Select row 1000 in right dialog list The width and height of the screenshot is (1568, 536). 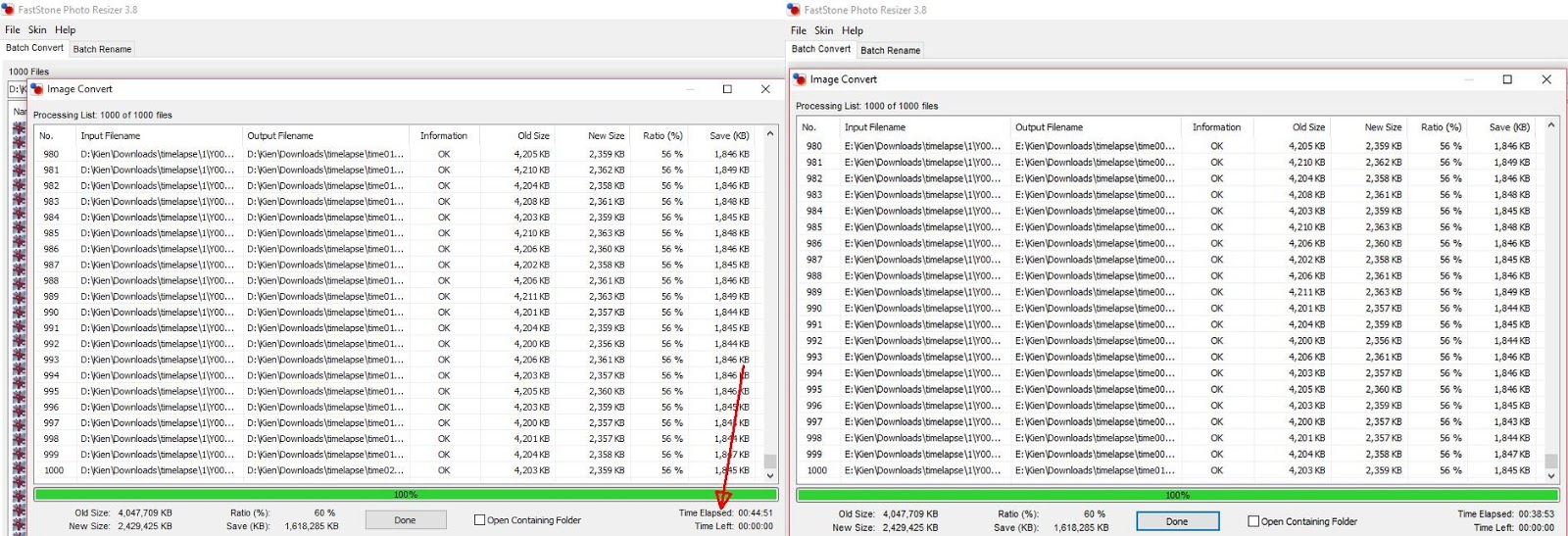(1170, 470)
